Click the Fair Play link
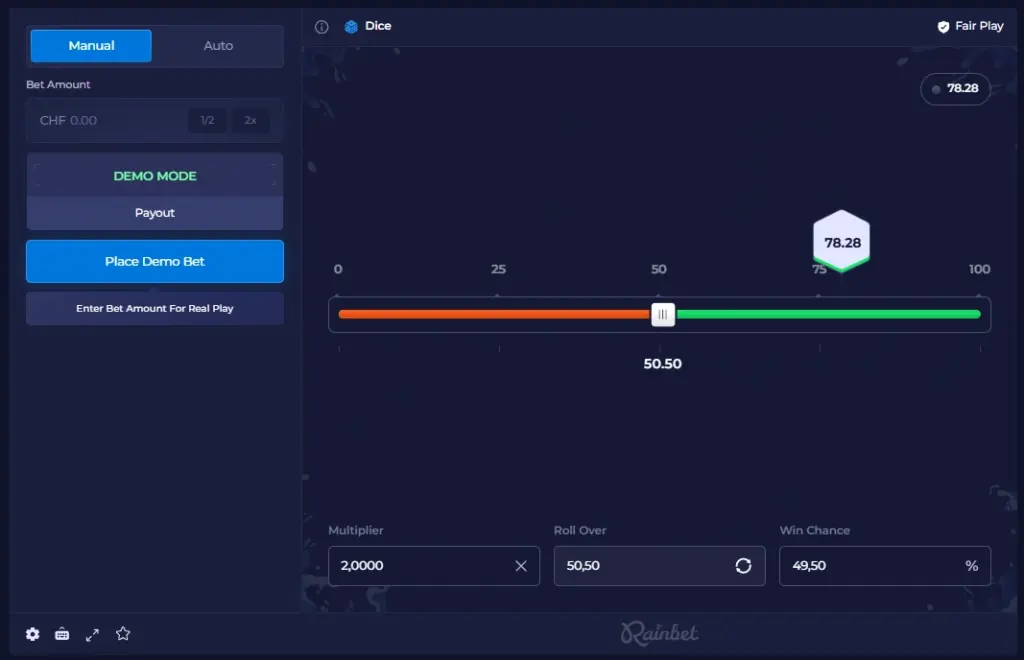Image resolution: width=1024 pixels, height=660 pixels. pyautogui.click(x=970, y=26)
